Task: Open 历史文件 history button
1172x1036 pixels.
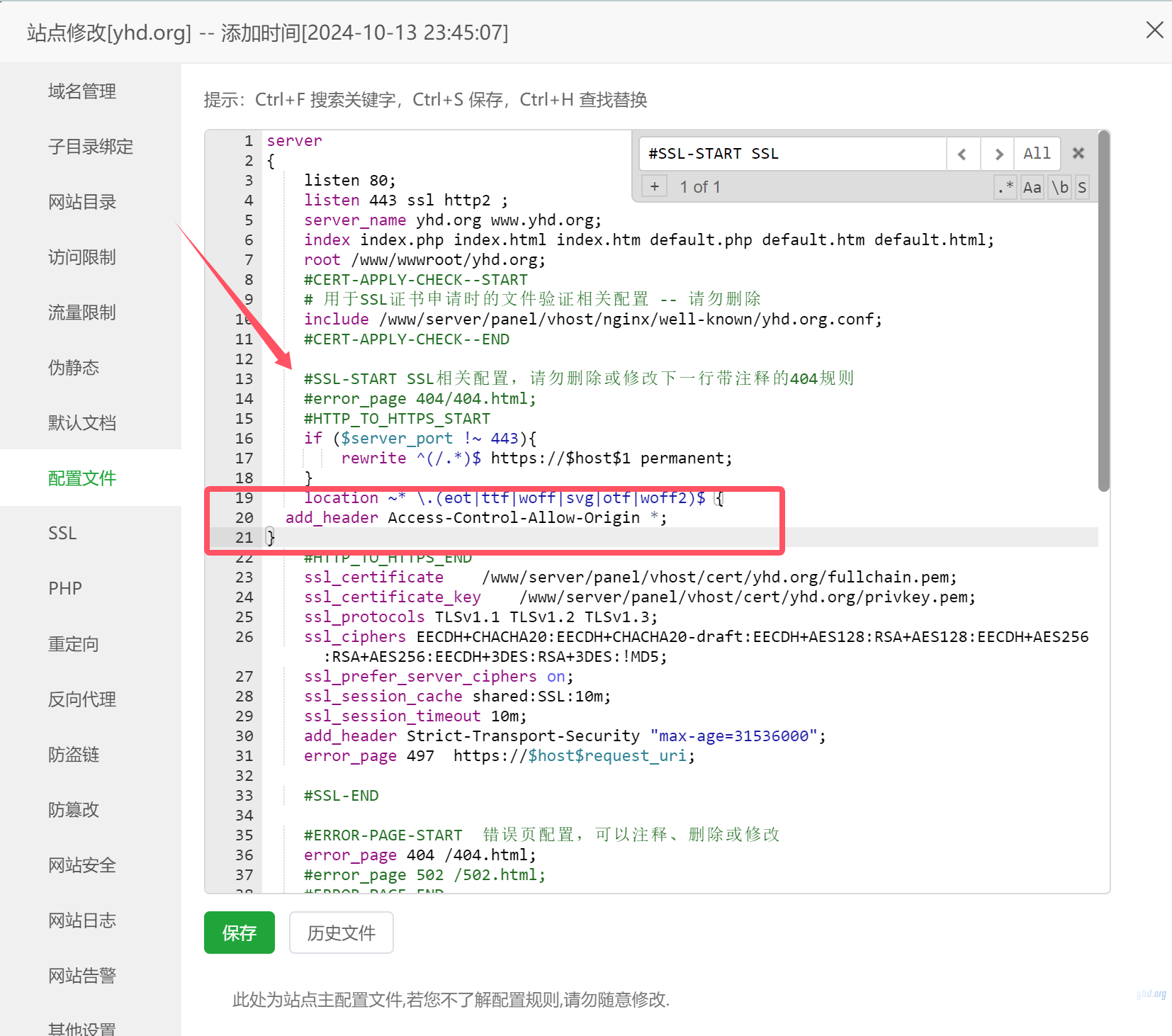Action: pyautogui.click(x=342, y=933)
